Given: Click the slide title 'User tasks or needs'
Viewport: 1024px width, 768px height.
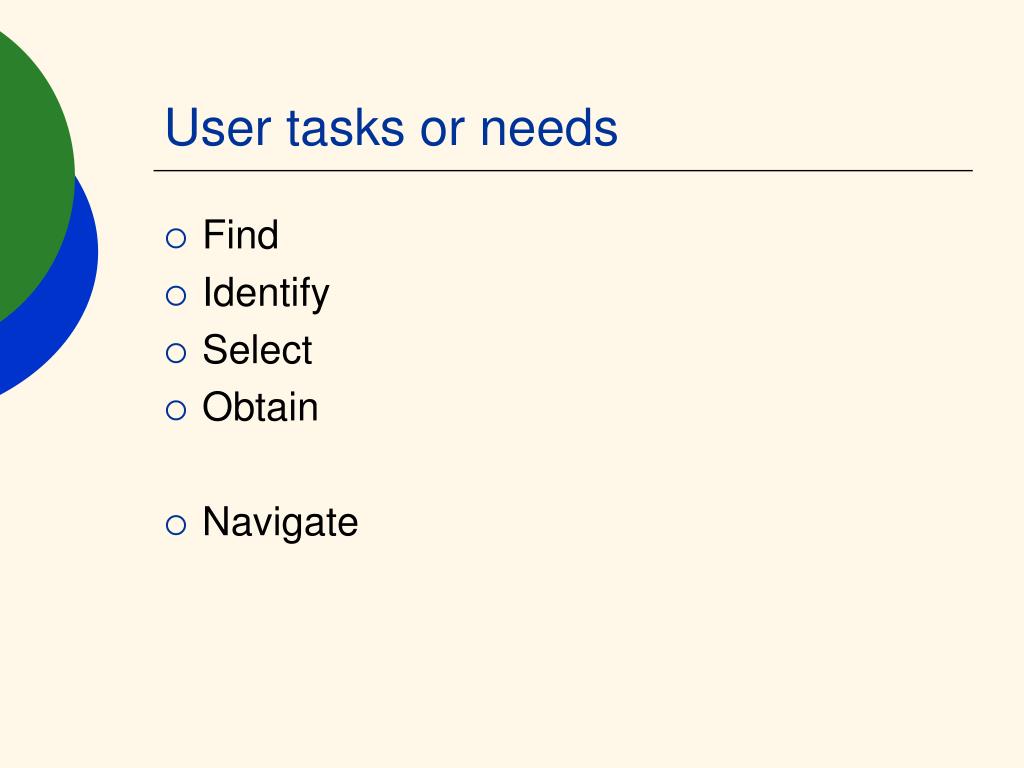Looking at the screenshot, I should coord(391,127).
